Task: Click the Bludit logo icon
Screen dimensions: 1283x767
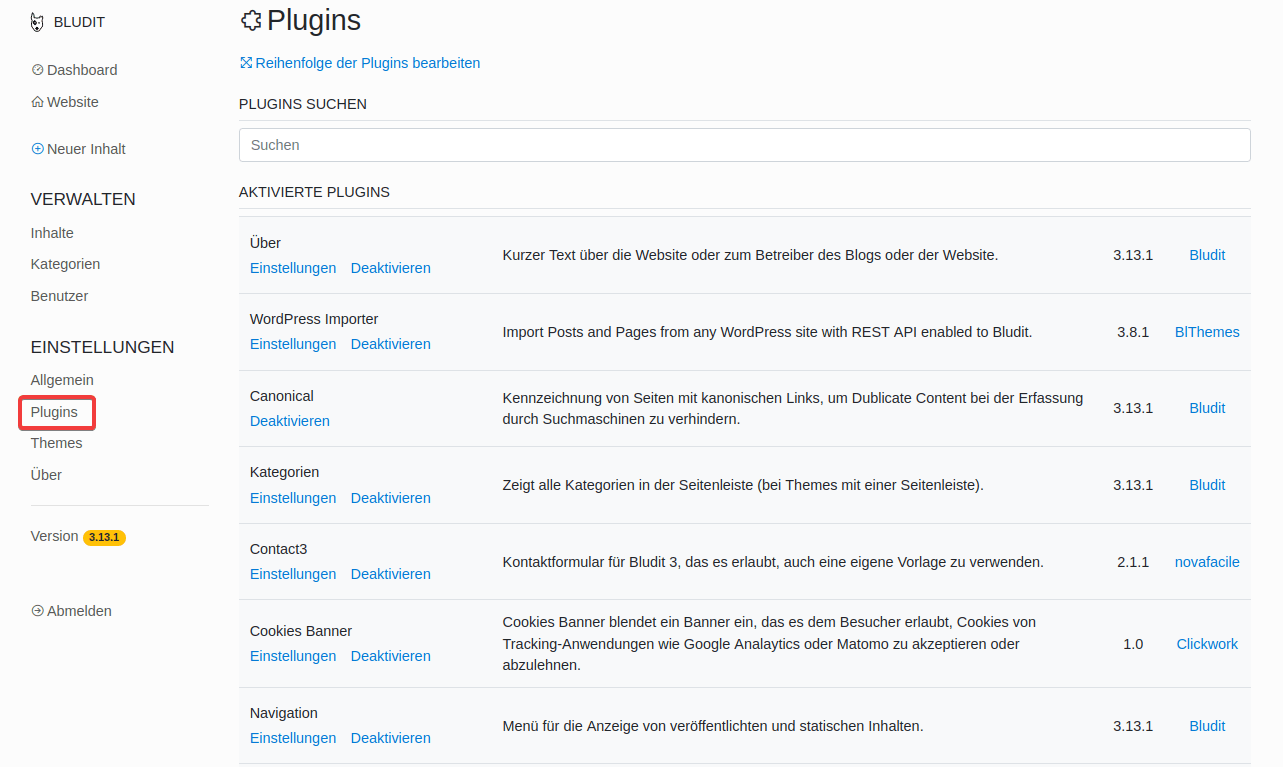Action: (38, 22)
